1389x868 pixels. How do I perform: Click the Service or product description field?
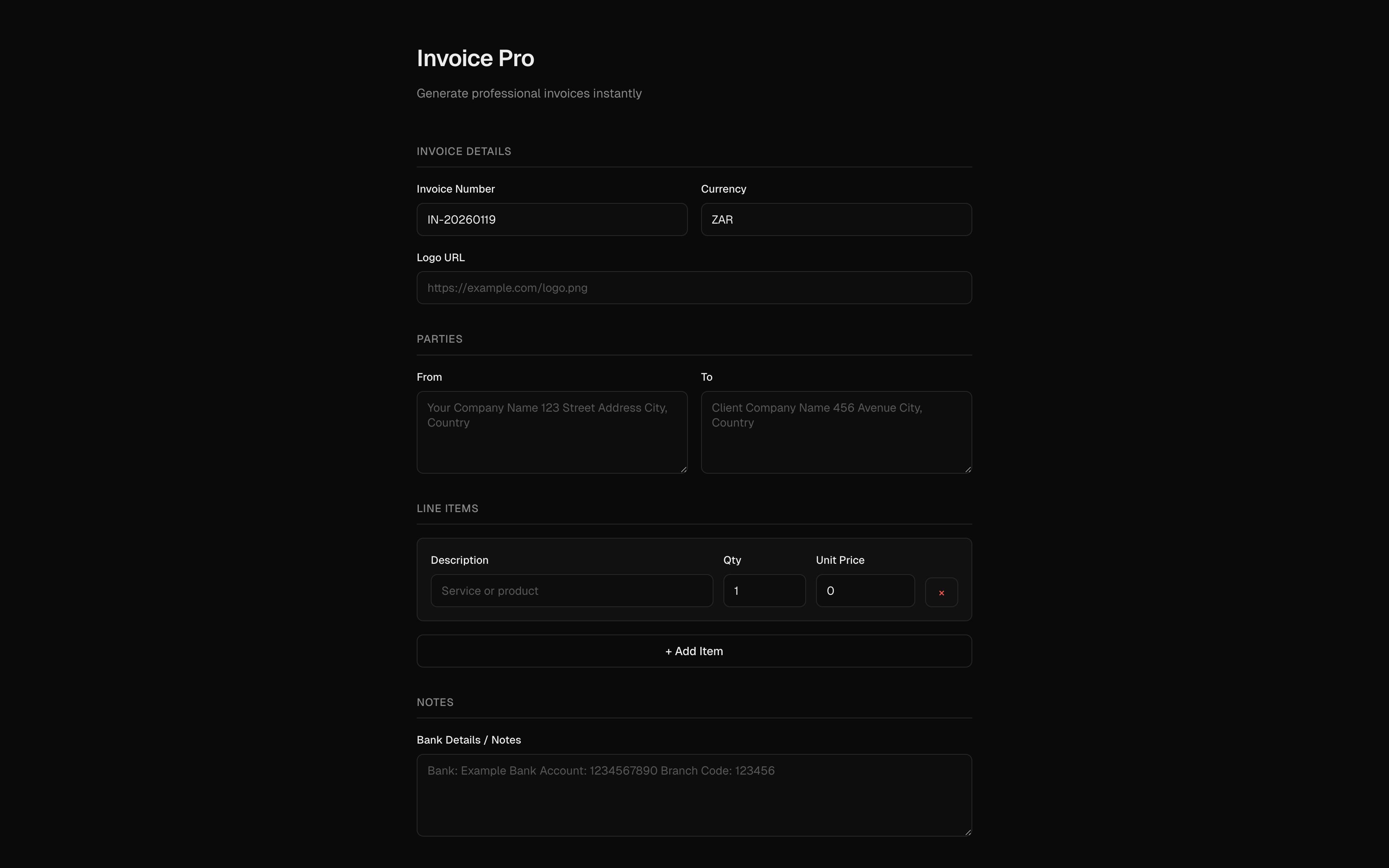(x=571, y=590)
